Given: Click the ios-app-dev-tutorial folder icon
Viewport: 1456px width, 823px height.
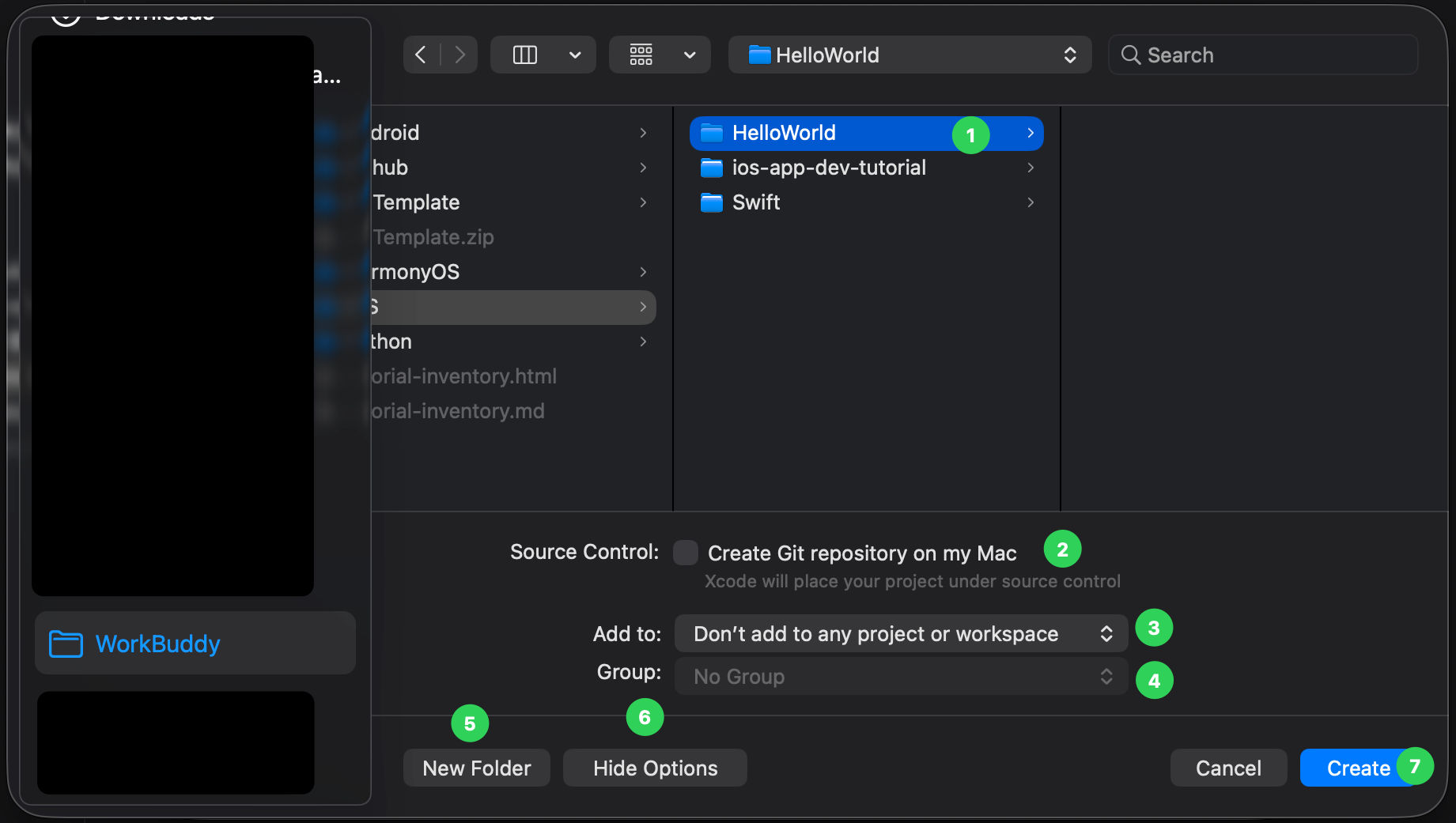Looking at the screenshot, I should pos(712,168).
